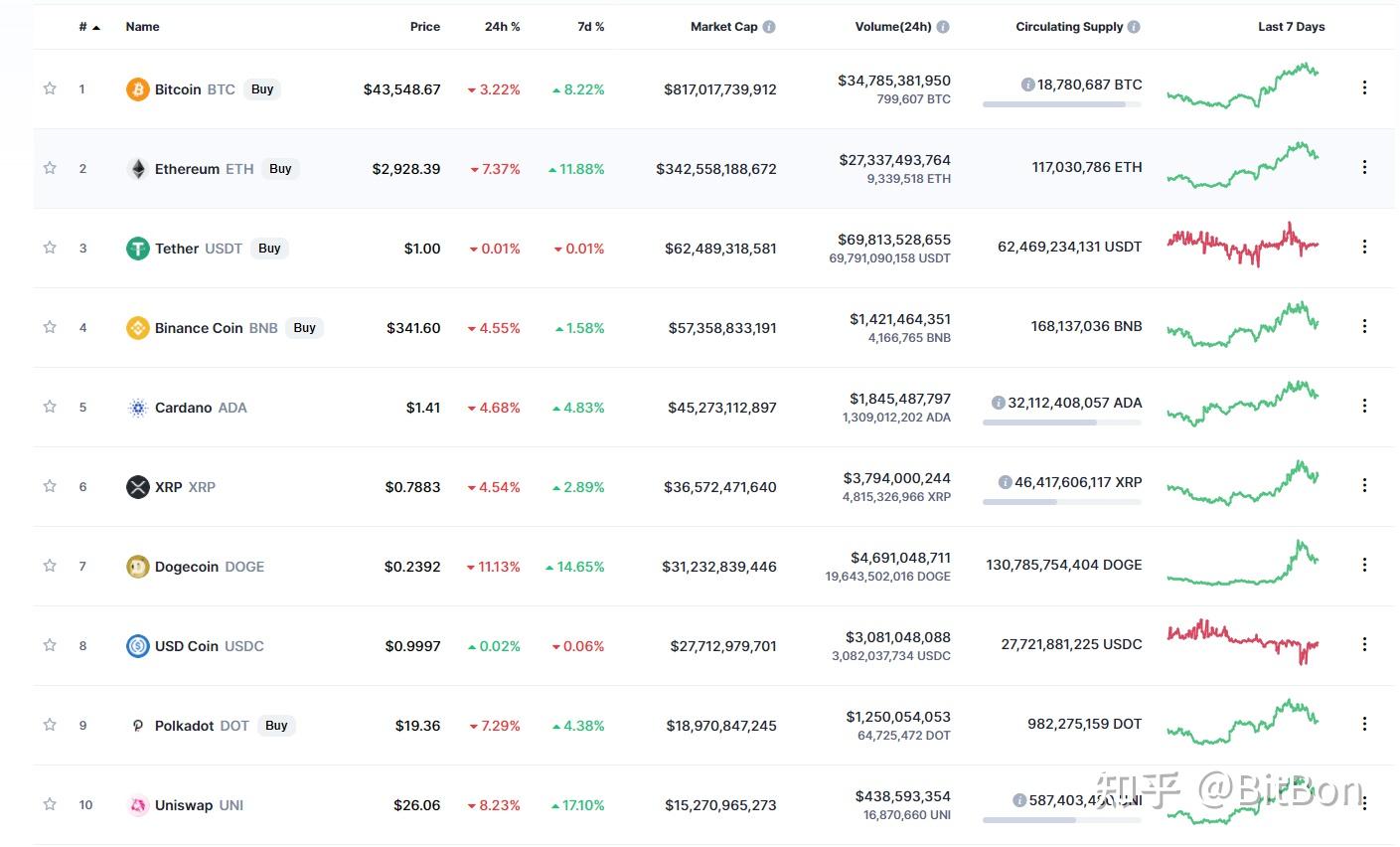The height and width of the screenshot is (847, 1400).
Task: Click the XRP logo icon
Action: click(x=137, y=487)
